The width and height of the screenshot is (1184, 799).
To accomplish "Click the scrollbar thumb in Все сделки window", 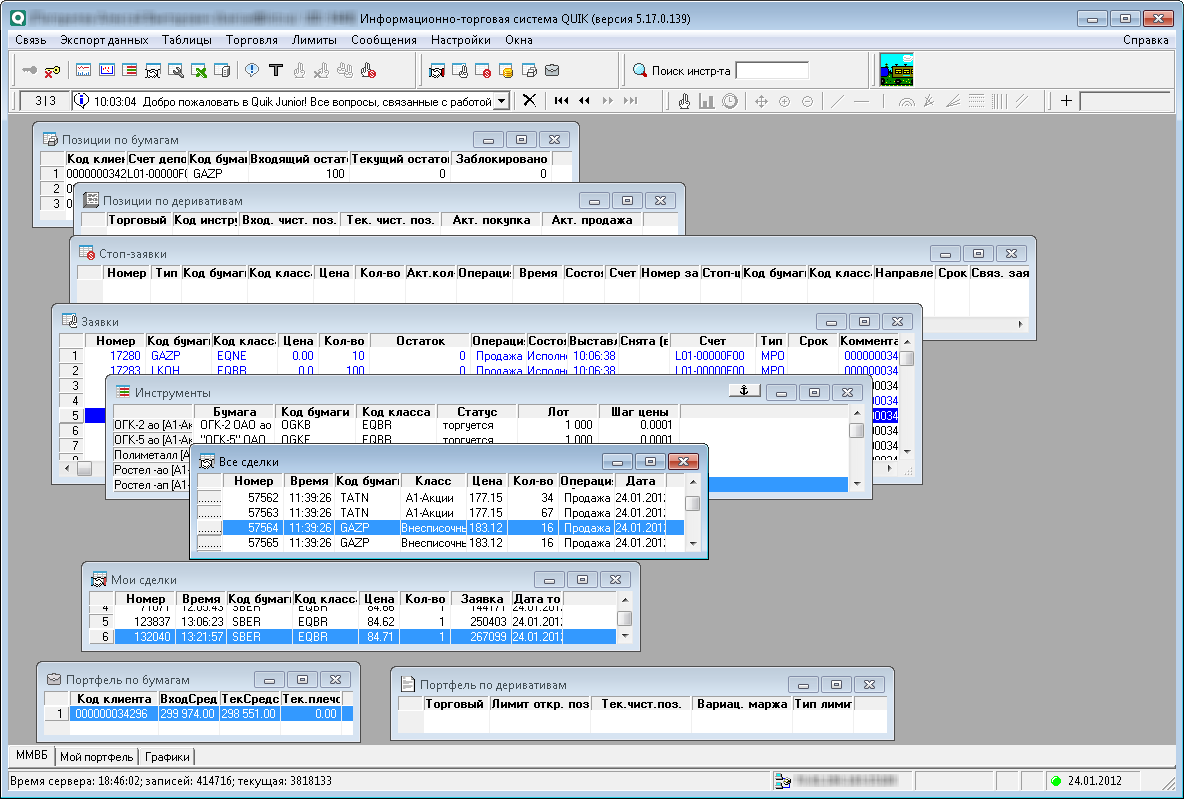I will pyautogui.click(x=692, y=503).
